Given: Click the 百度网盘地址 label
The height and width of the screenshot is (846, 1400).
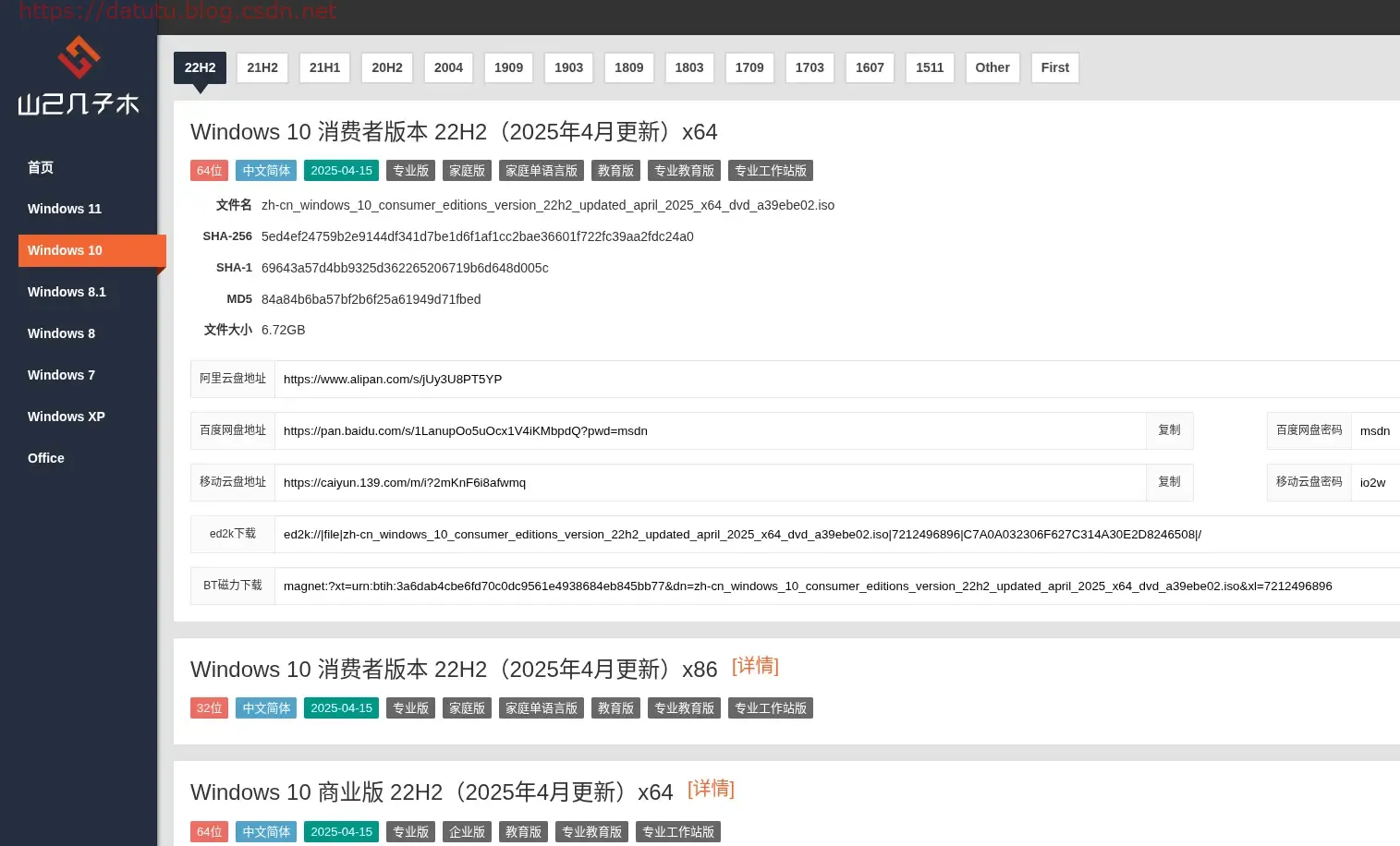Looking at the screenshot, I should point(233,430).
